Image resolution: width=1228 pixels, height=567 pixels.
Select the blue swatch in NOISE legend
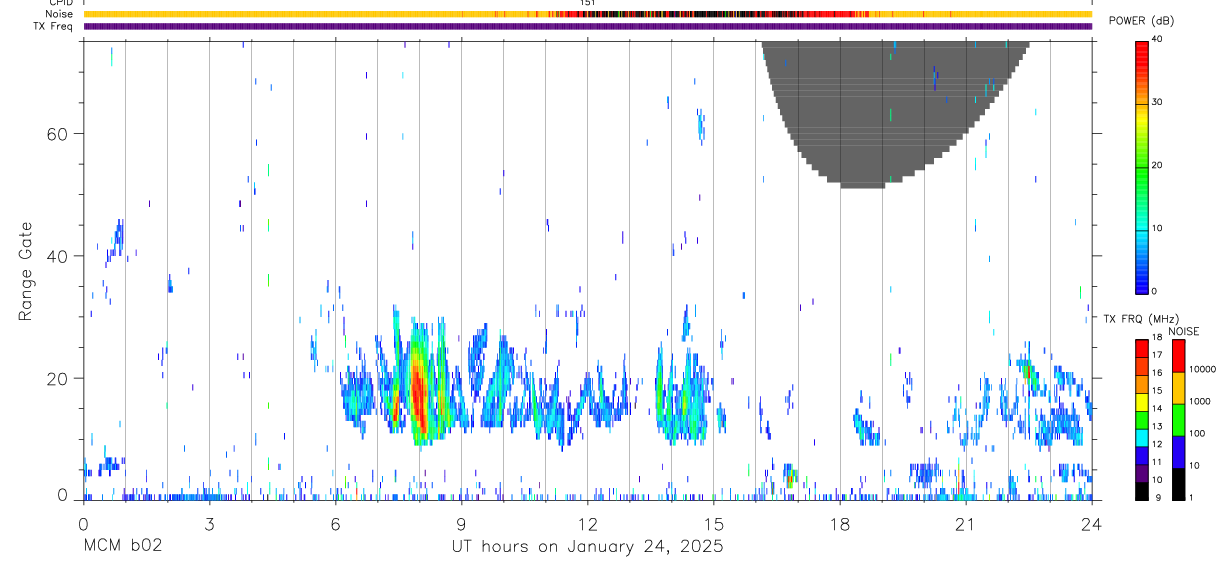[x=1179, y=452]
